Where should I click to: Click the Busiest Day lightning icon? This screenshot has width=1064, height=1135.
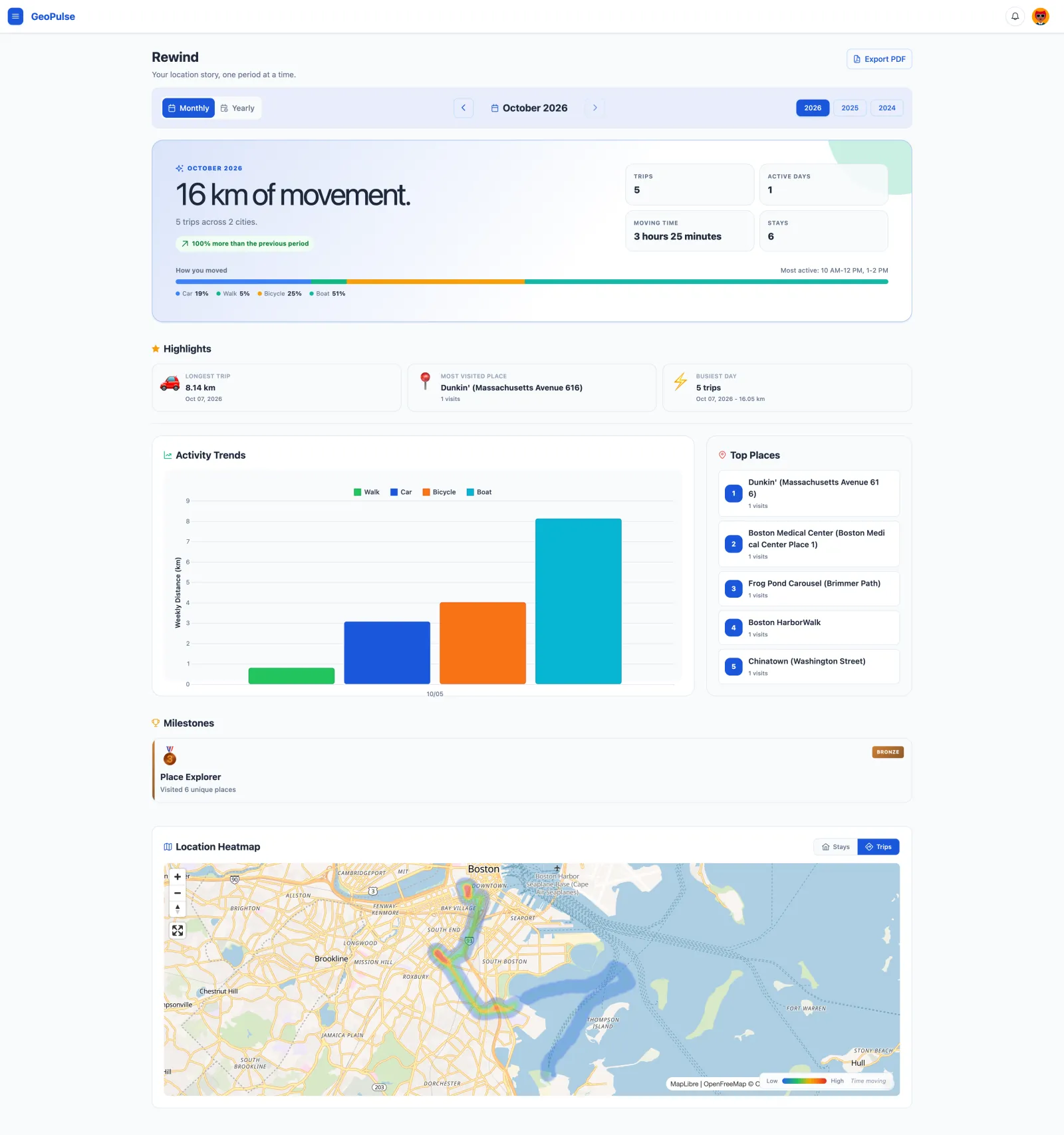[680, 381]
